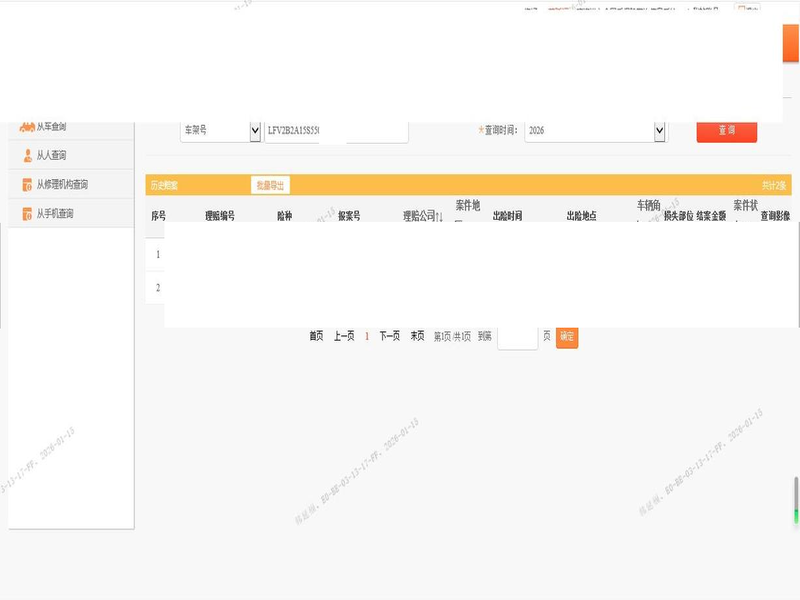Screen dimensions: 800x600
Task: Click the icon beside 从手机查询
Action: tap(27, 214)
